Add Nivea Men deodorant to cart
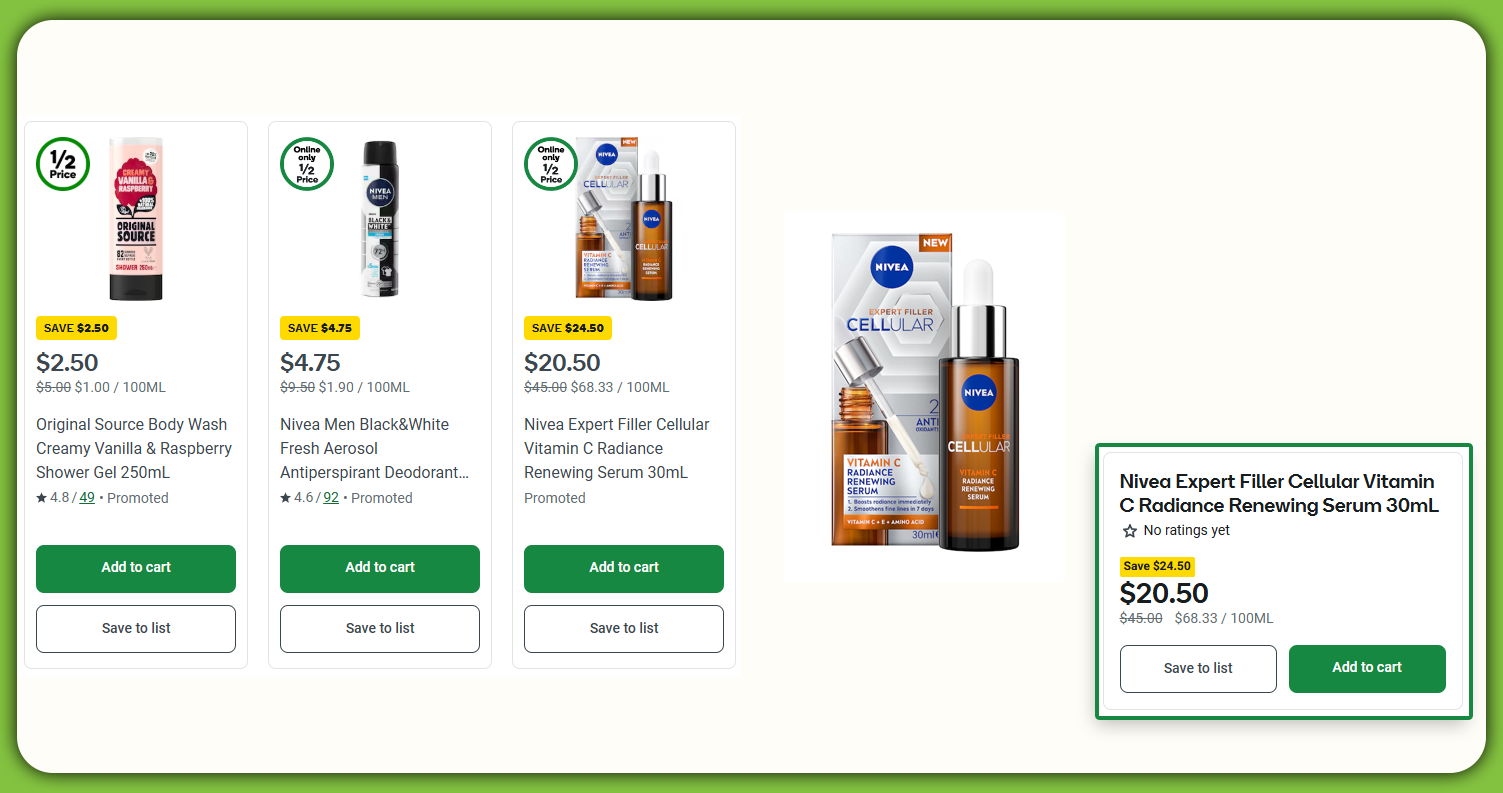 click(x=380, y=568)
